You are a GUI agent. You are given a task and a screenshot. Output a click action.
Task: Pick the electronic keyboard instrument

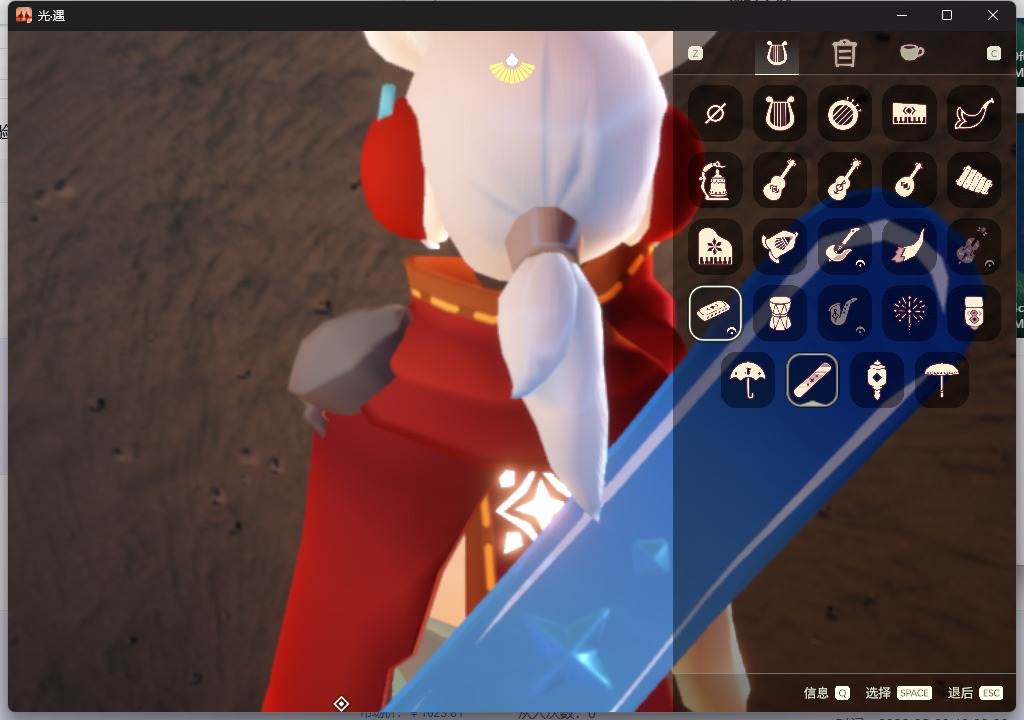click(x=909, y=114)
